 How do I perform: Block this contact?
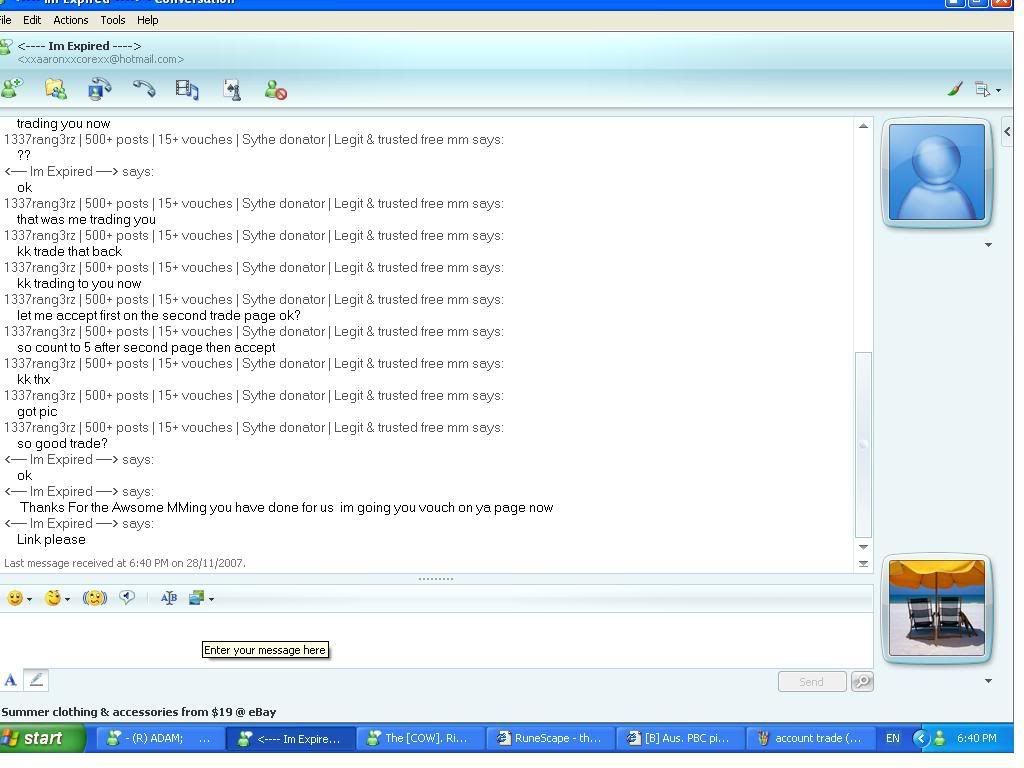pyautogui.click(x=276, y=89)
